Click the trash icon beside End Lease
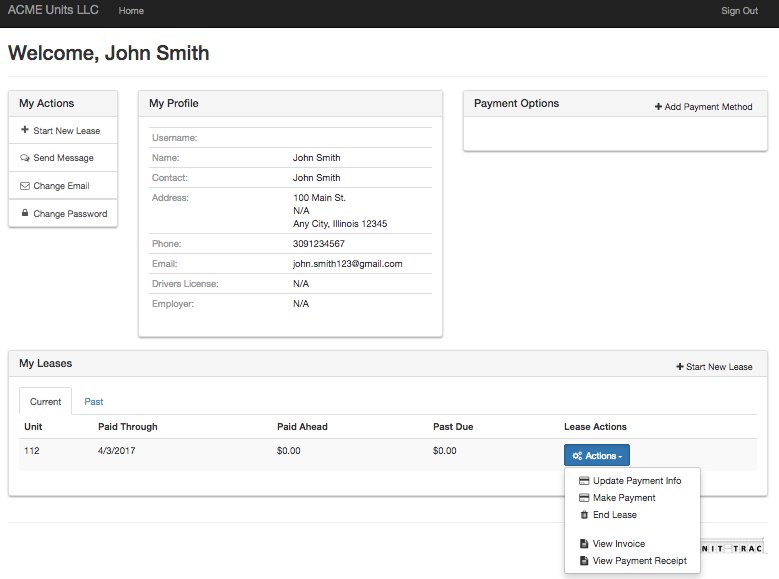Viewport: 779px width, 579px height. [x=584, y=515]
